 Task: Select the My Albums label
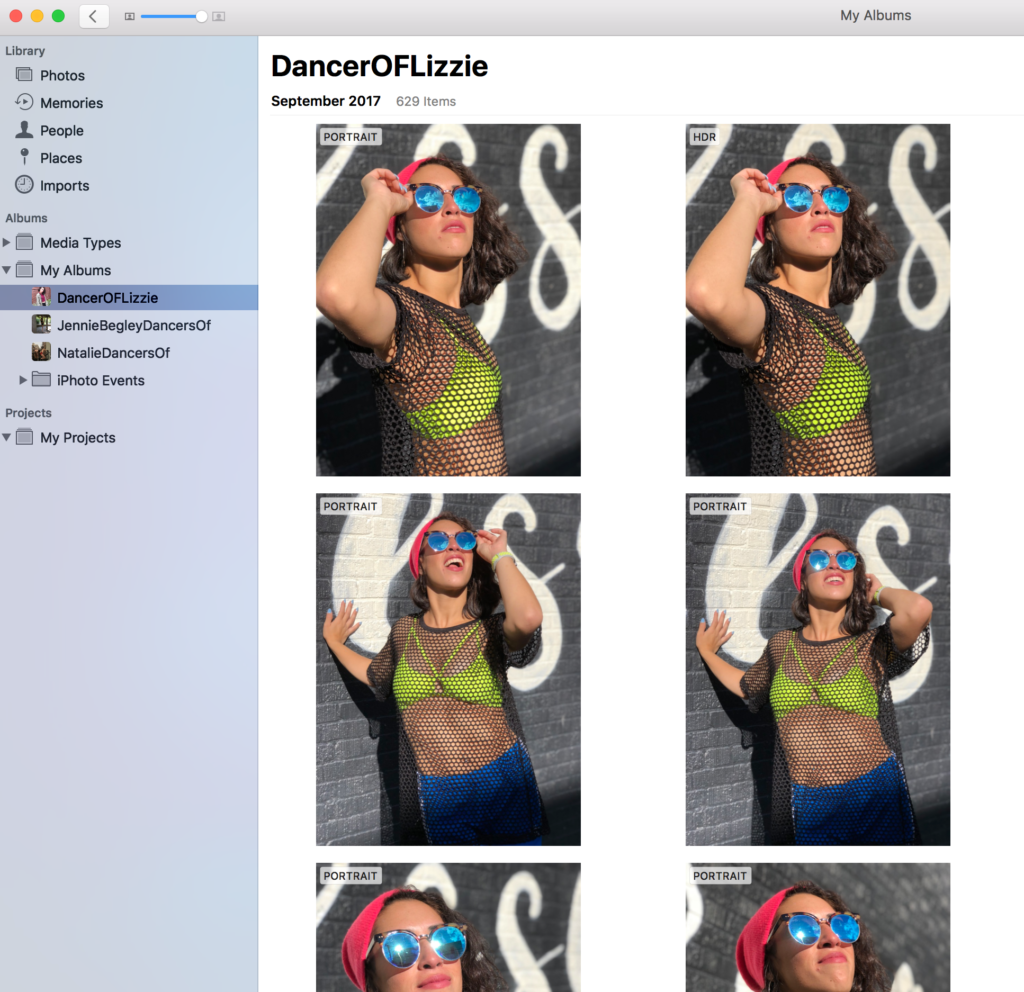click(x=75, y=270)
